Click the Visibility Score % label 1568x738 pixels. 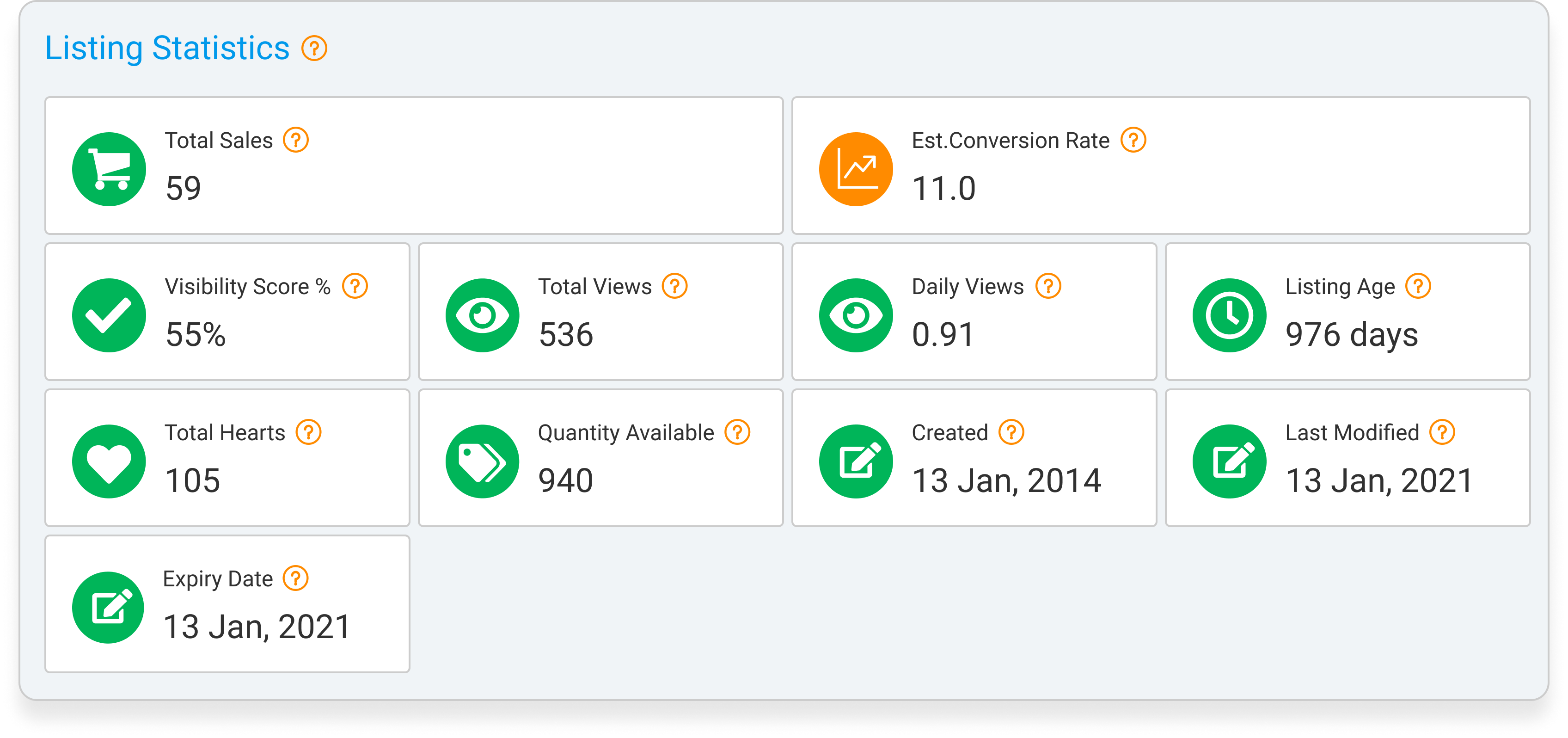click(248, 287)
